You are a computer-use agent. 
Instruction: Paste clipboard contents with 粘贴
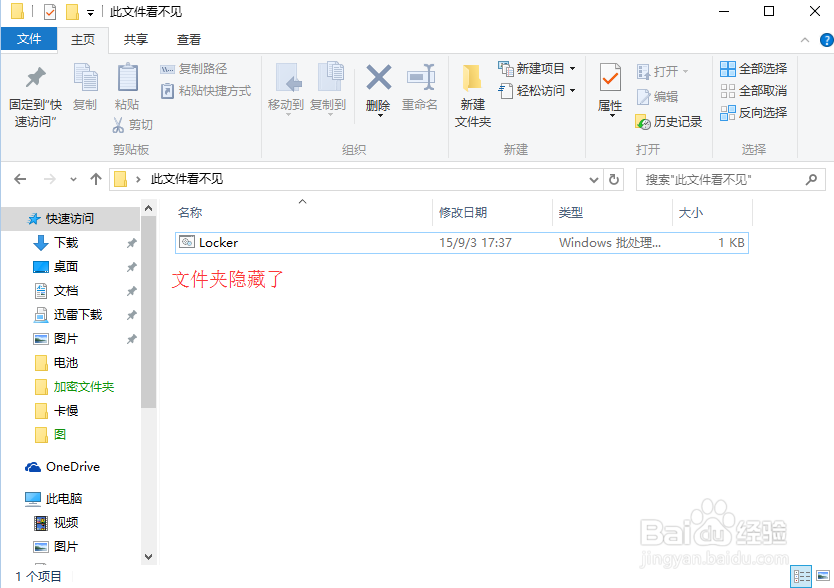(x=126, y=90)
